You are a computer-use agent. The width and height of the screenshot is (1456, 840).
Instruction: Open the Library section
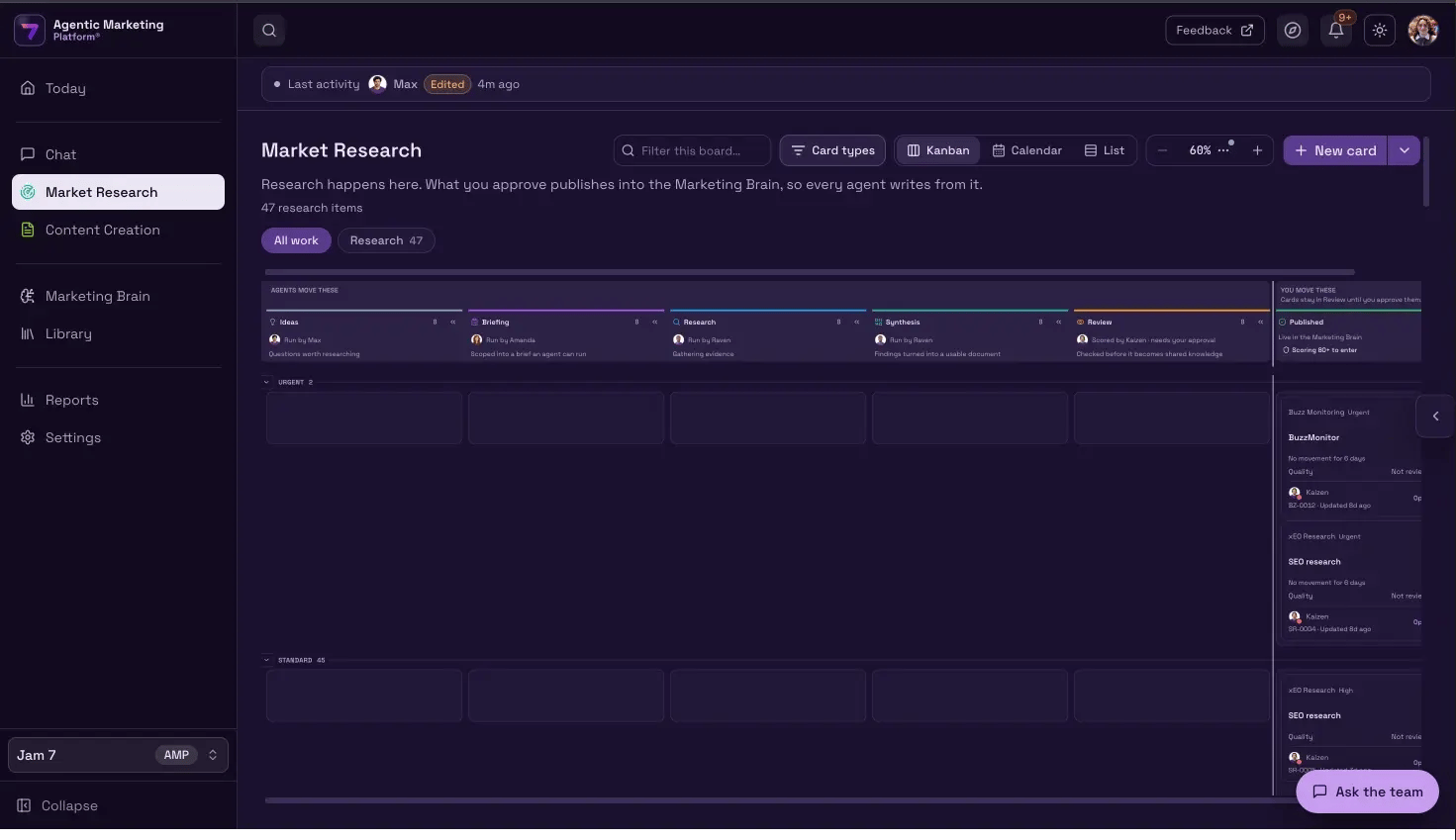pos(119,333)
